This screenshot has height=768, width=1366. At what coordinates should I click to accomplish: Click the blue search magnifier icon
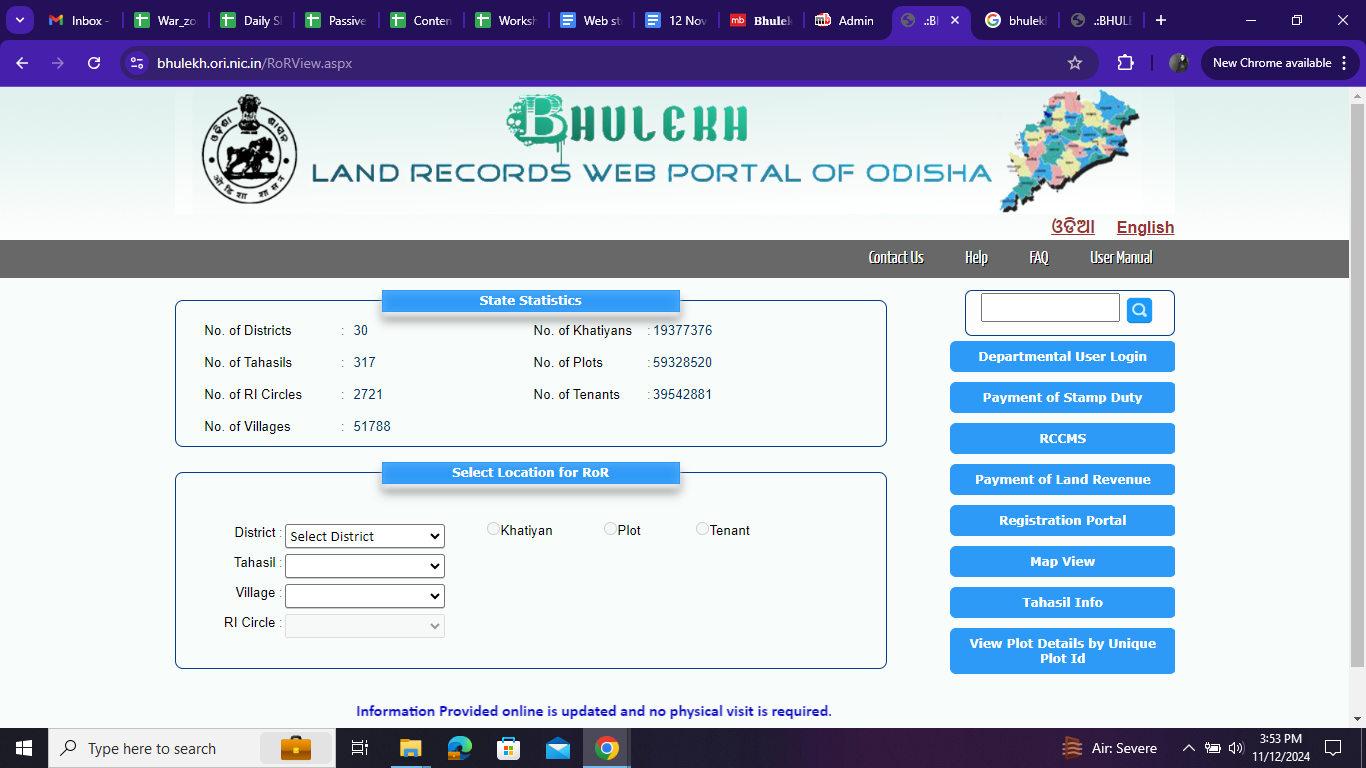pos(1139,310)
